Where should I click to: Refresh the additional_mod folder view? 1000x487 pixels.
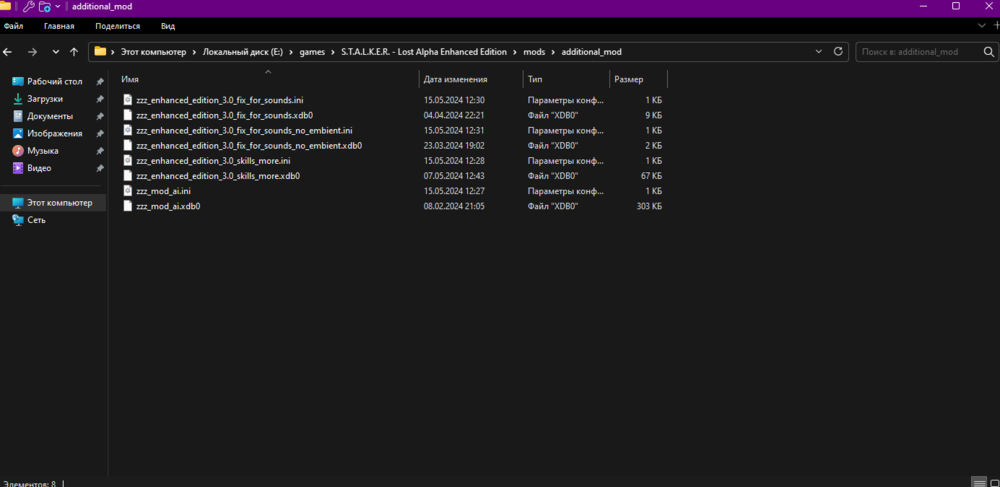pyautogui.click(x=838, y=51)
